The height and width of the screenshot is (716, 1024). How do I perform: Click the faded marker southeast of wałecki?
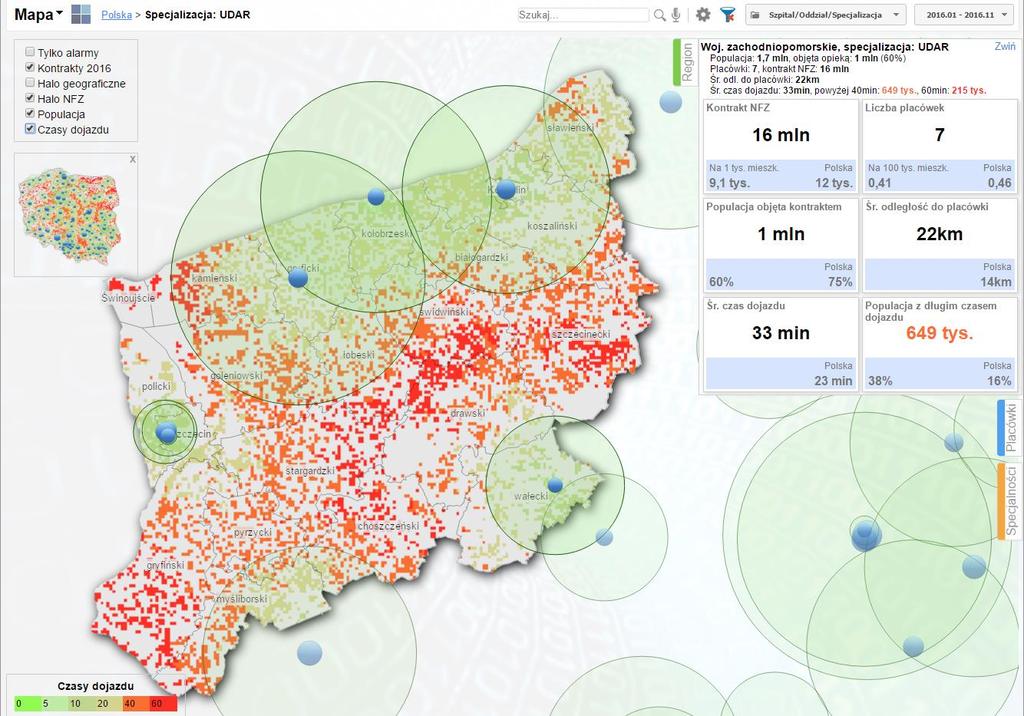(605, 538)
